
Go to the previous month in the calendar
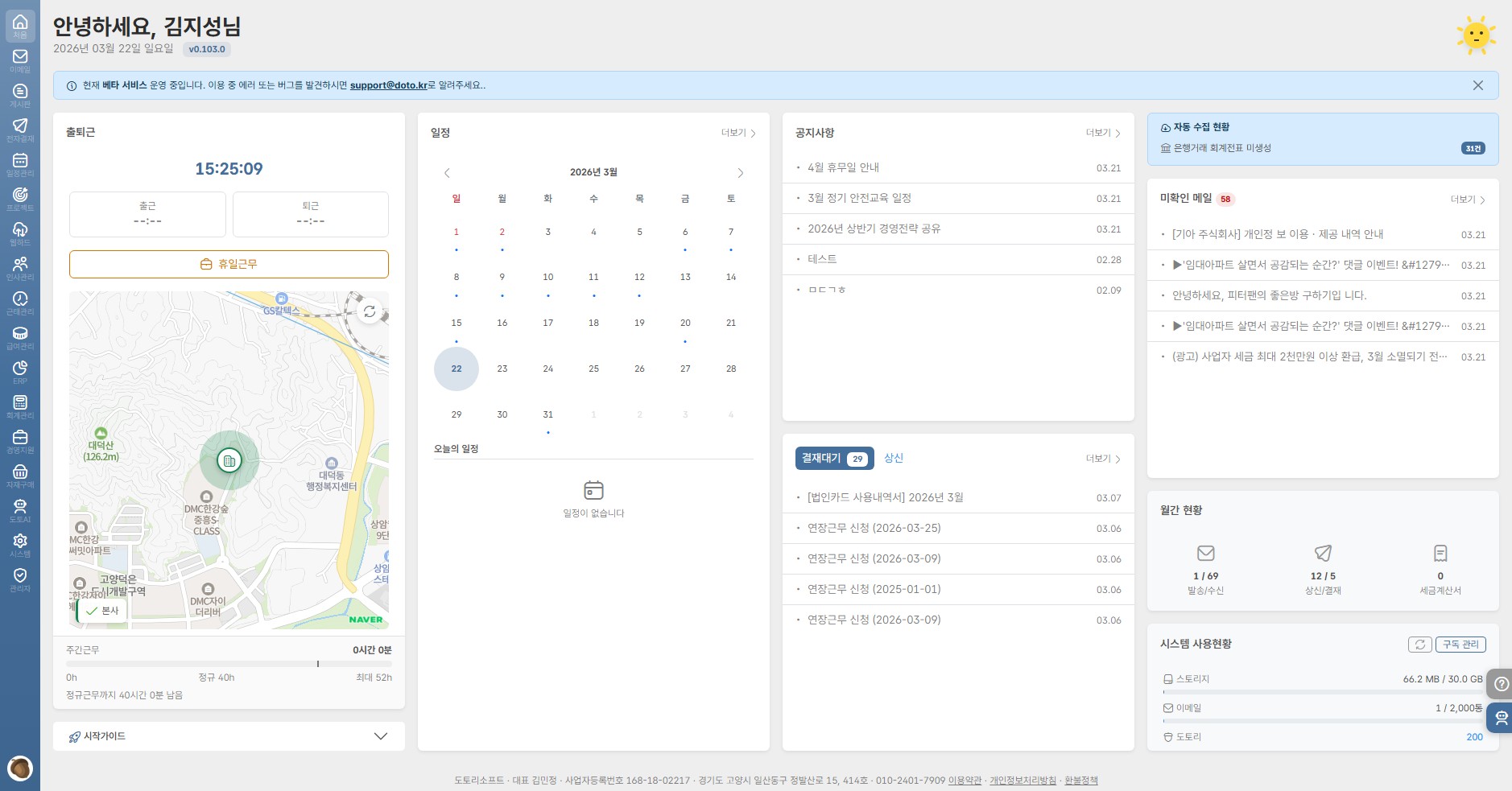pos(447,173)
